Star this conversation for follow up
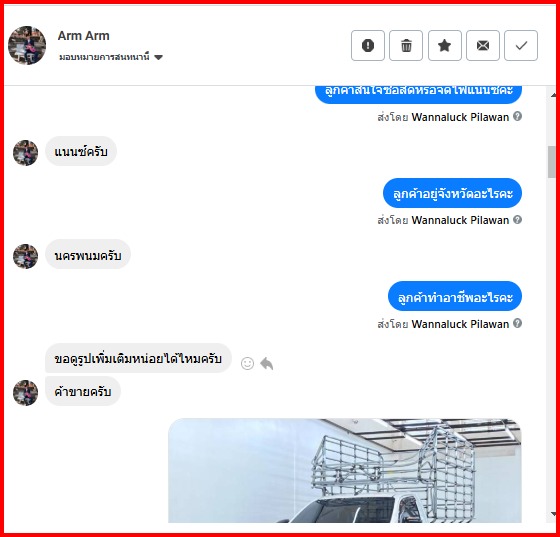Screen dimensions: 560x537 445,45
